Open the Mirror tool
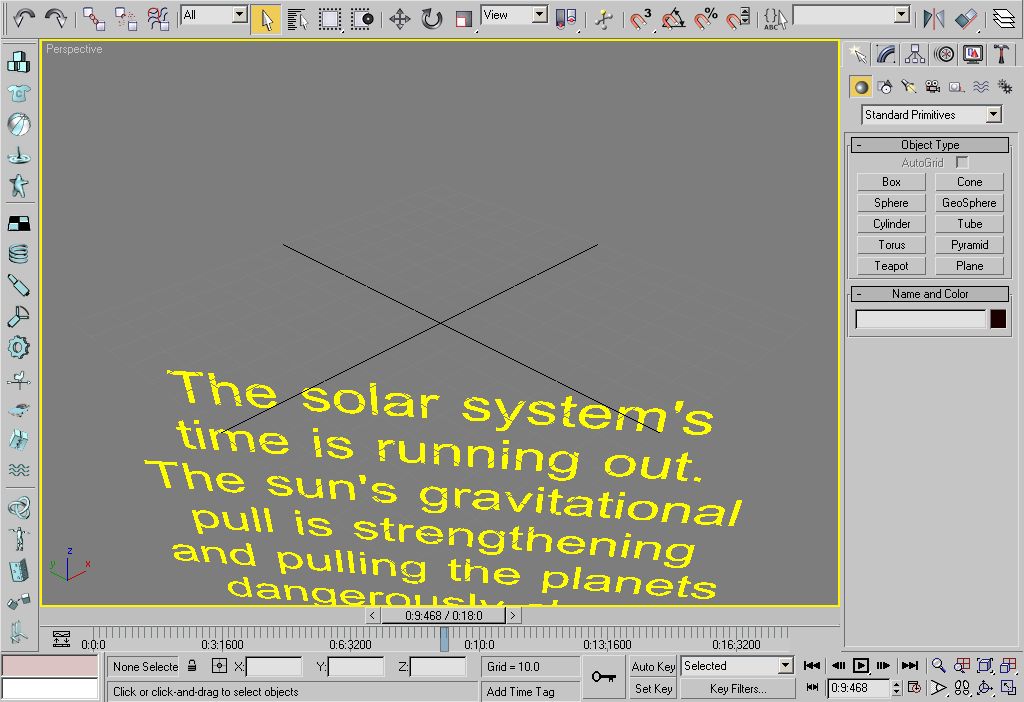This screenshot has width=1024, height=702. tap(933, 18)
